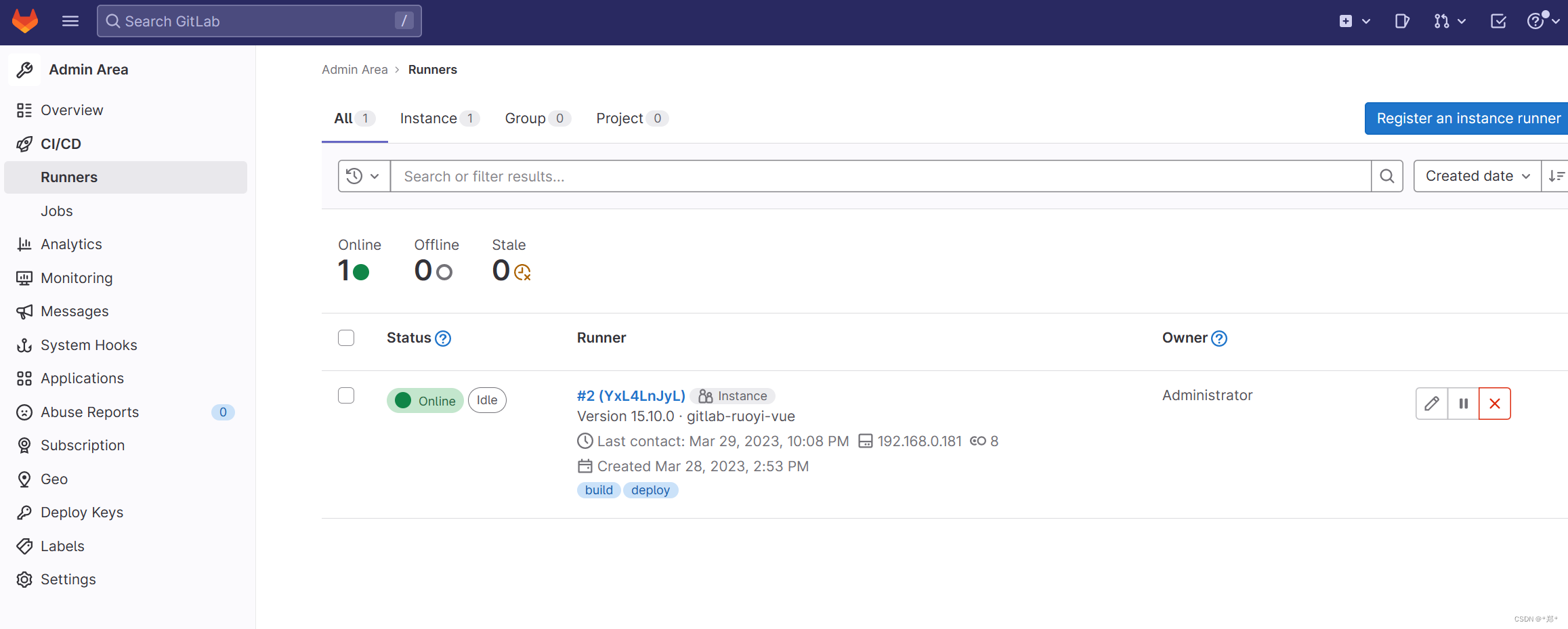Delete the runner using the red X icon

(x=1495, y=403)
